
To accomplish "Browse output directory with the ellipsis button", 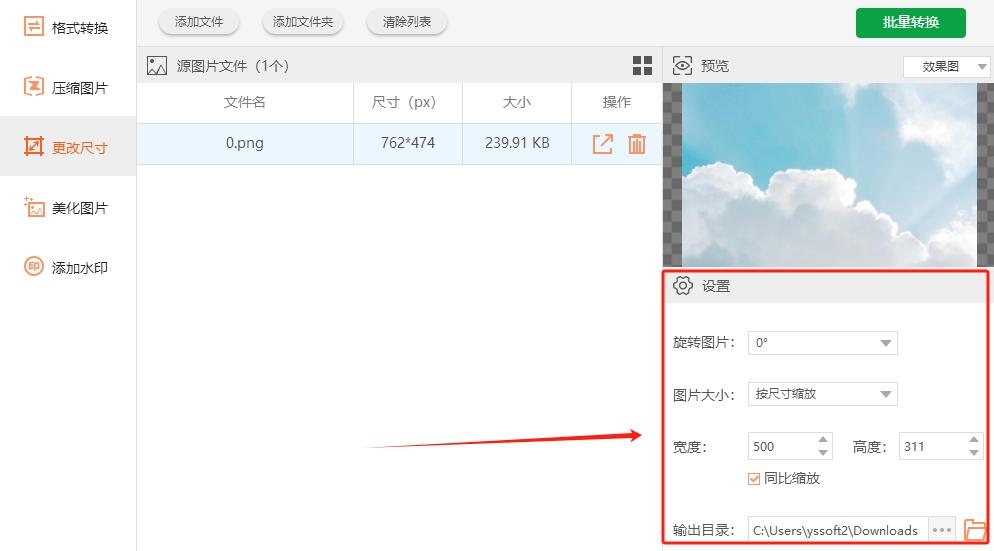I will (942, 530).
